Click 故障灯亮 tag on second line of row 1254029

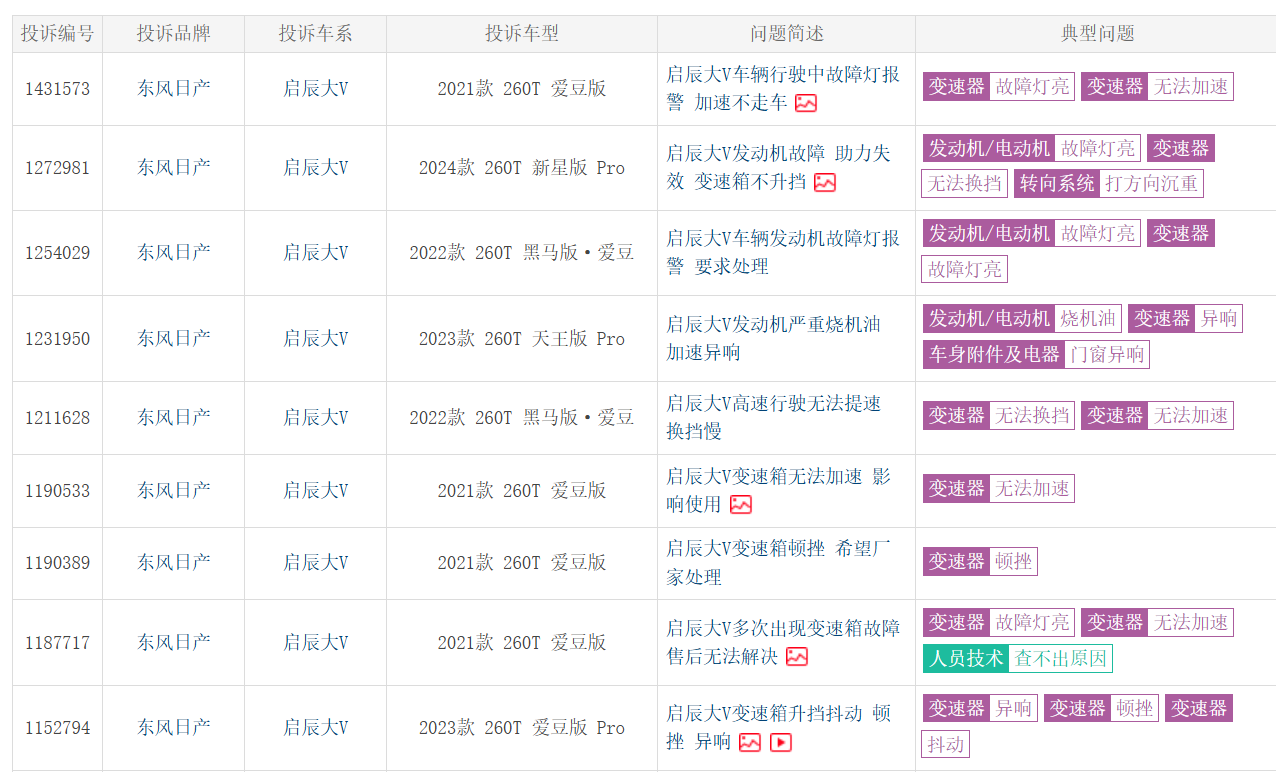point(964,269)
